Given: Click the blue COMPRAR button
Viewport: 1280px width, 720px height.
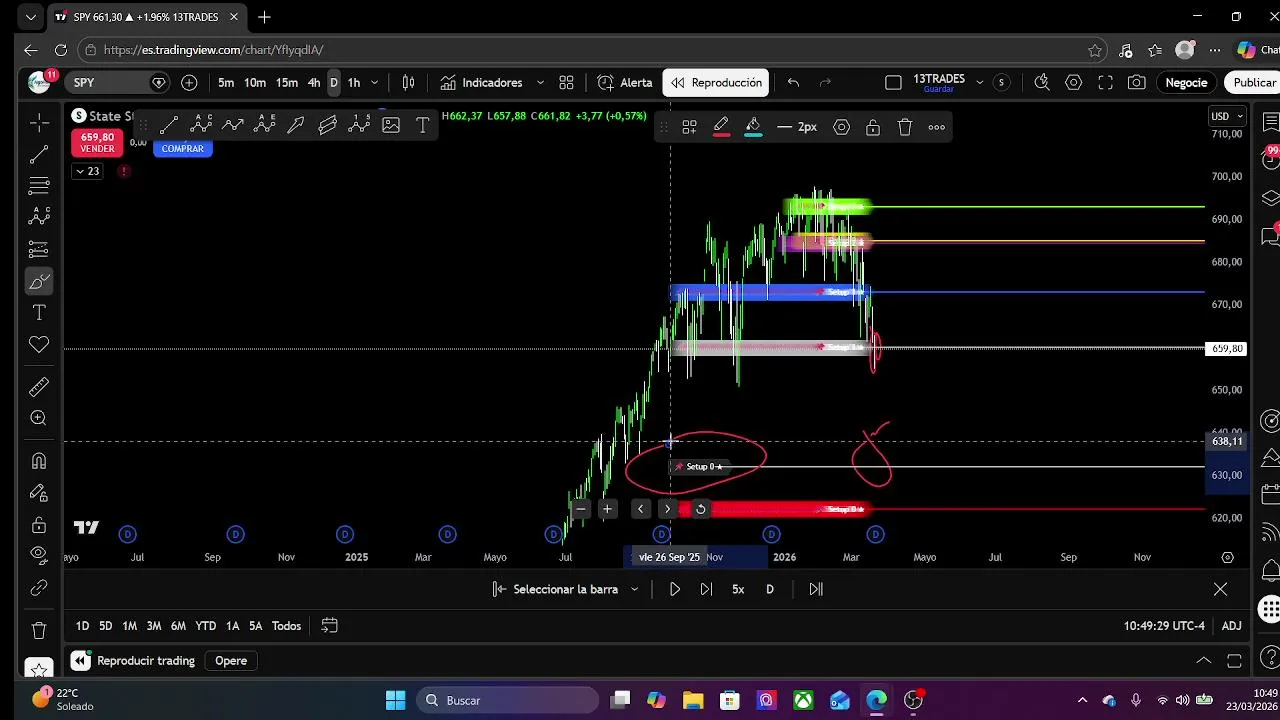Looking at the screenshot, I should 182,148.
